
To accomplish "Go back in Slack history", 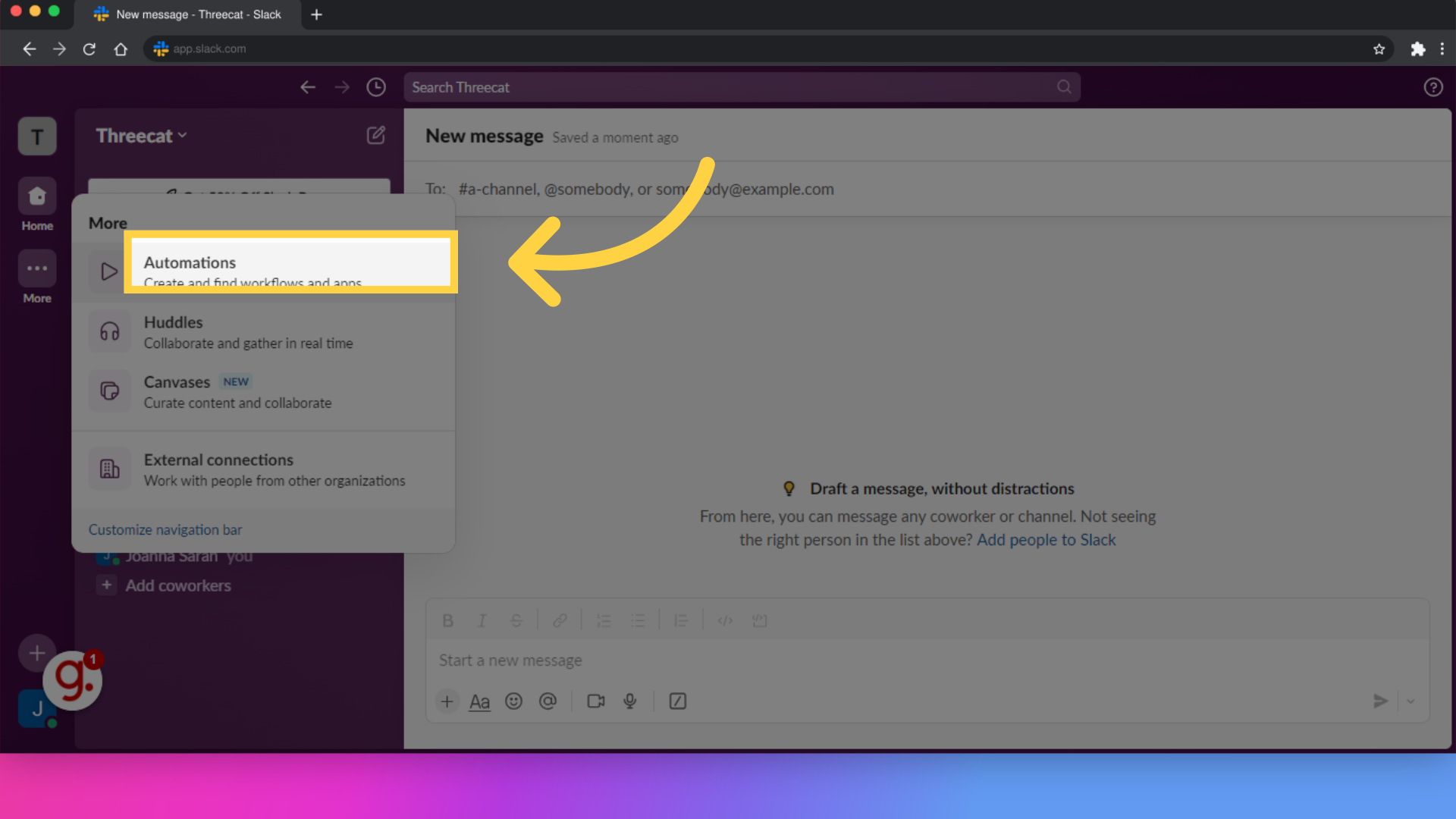I will tap(308, 87).
